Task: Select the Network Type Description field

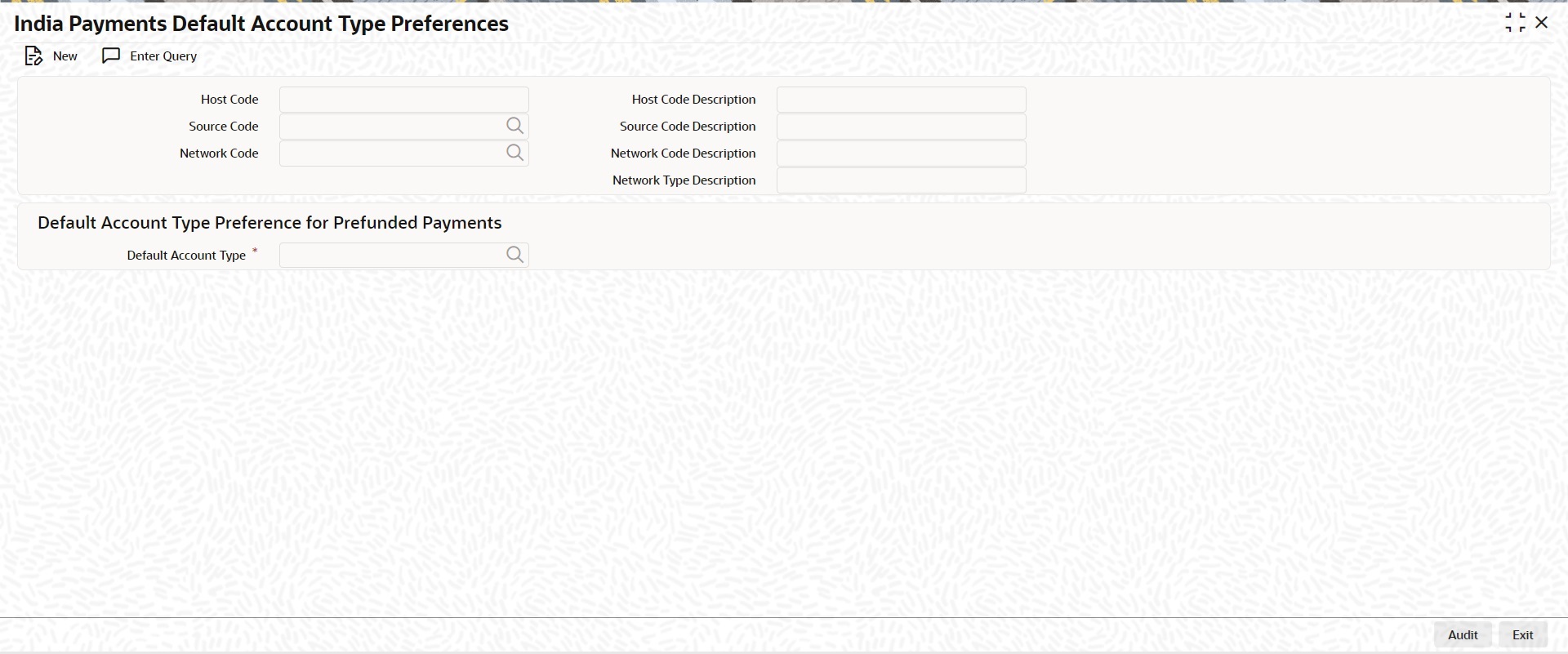Action: [x=902, y=180]
